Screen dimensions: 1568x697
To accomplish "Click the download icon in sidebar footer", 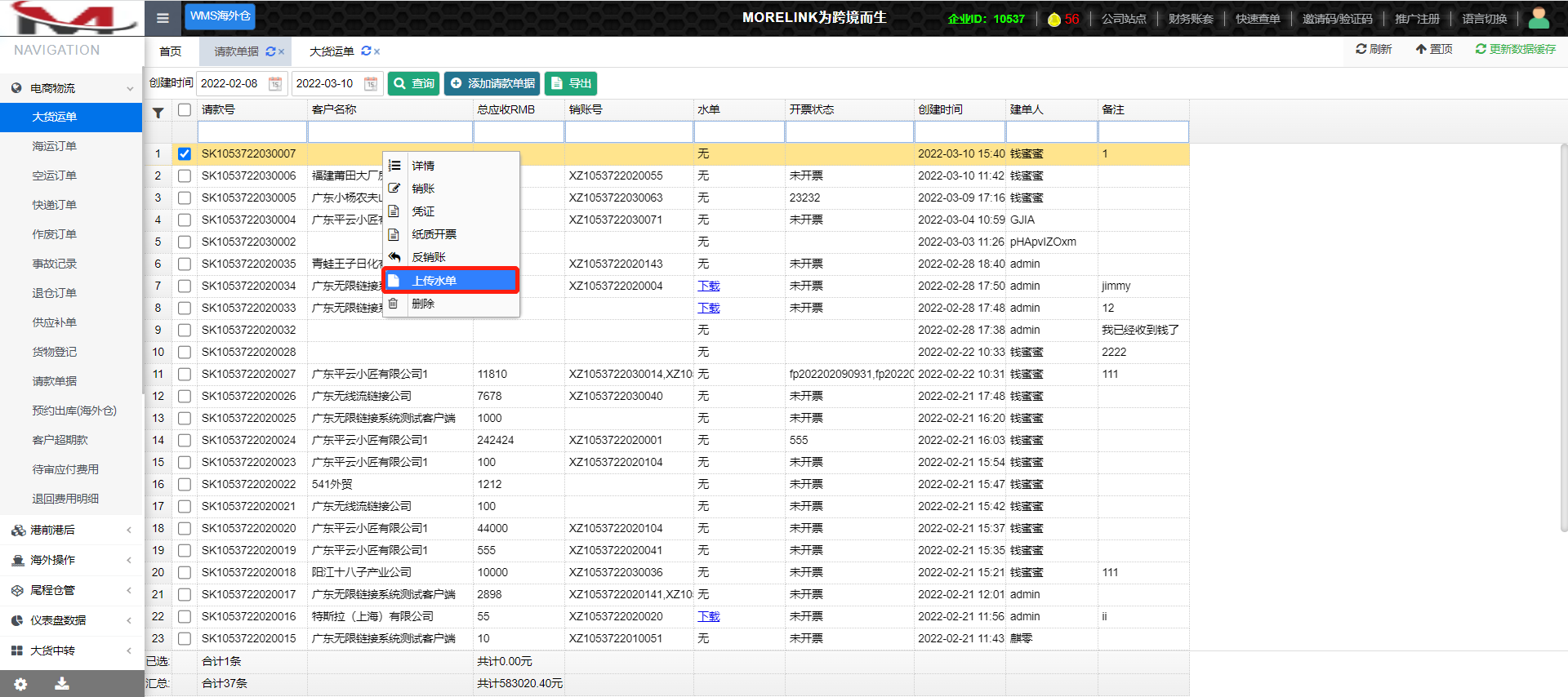I will coord(61,684).
